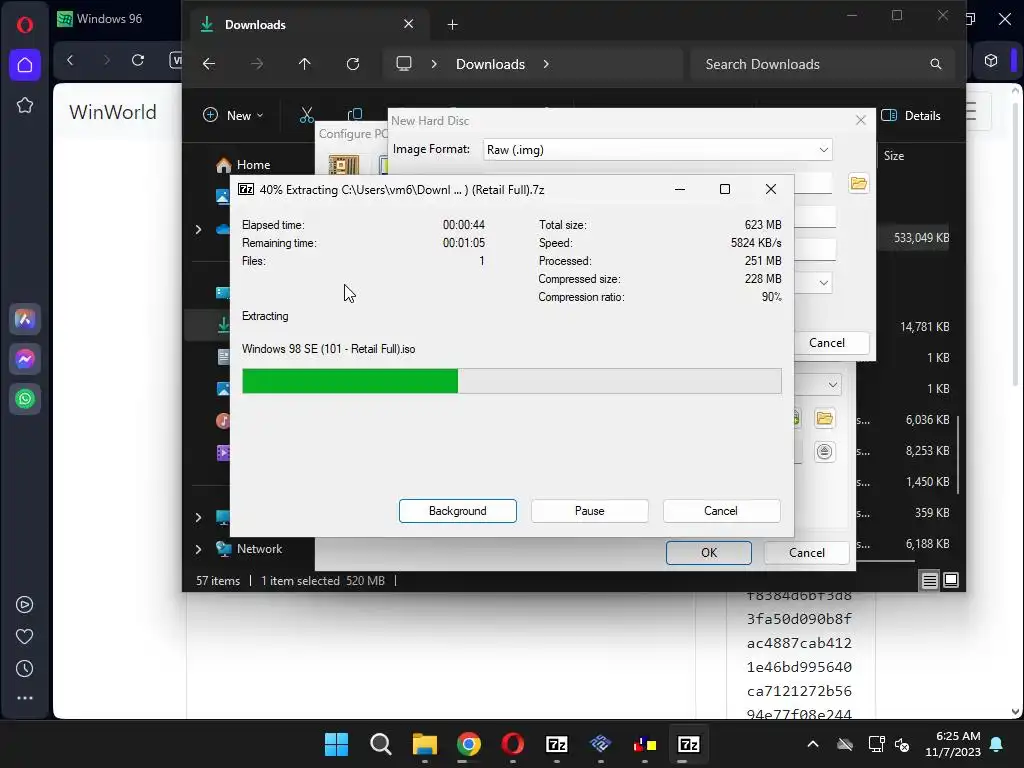The height and width of the screenshot is (768, 1024).
Task: Confirm Configure PC dialog with OK
Action: (709, 552)
